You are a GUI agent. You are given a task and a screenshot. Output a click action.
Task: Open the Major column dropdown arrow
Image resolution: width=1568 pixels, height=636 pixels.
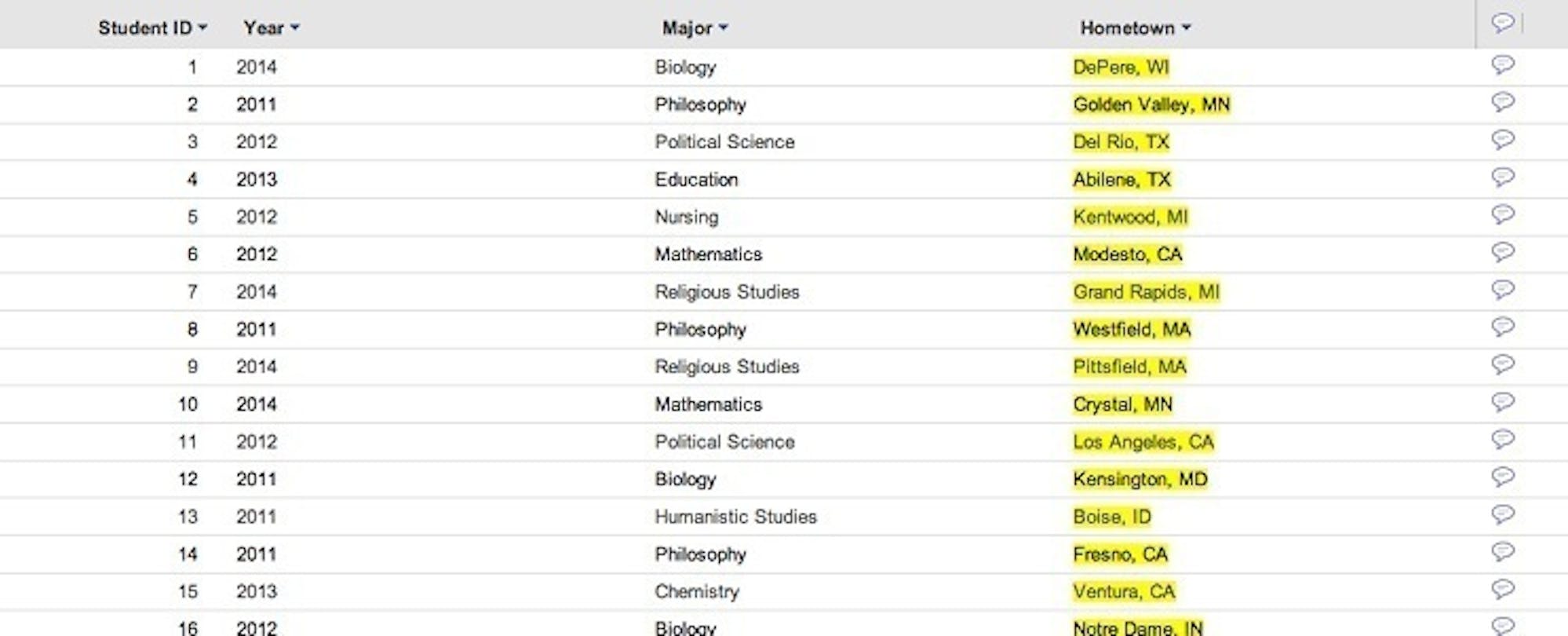coord(724,27)
